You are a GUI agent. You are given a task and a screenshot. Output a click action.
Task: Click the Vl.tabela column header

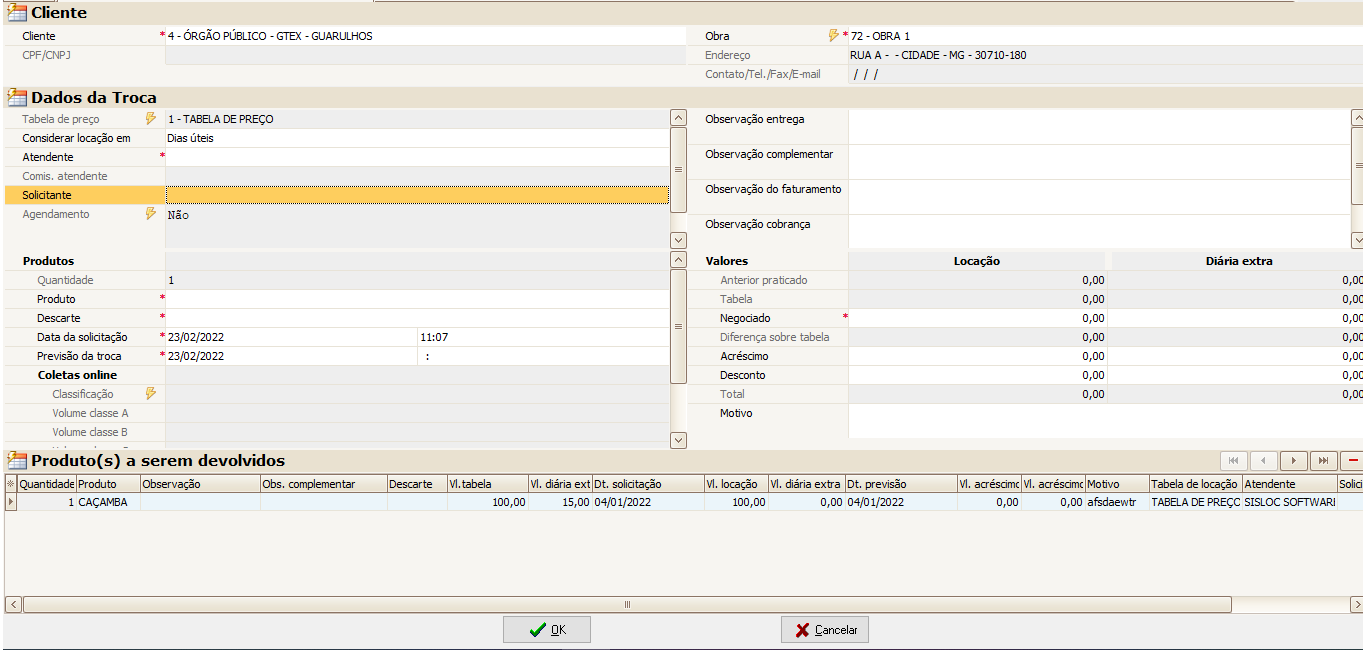pyautogui.click(x=488, y=484)
